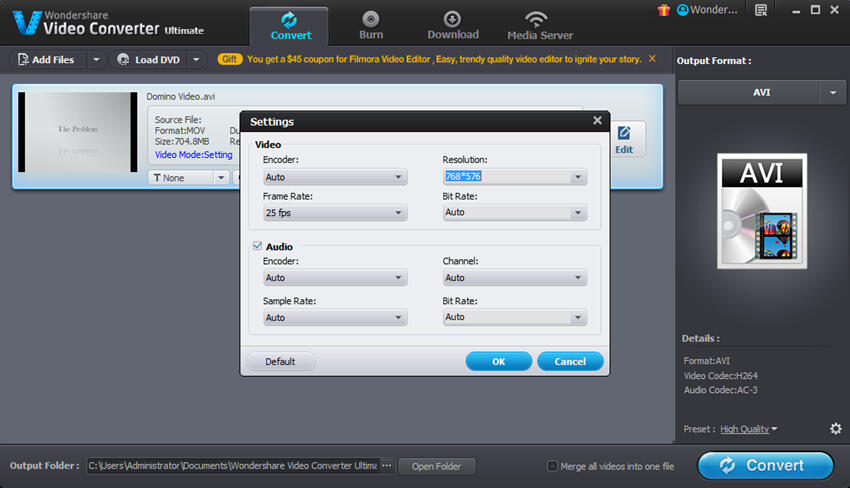
Task: Click the yellow Gift badge
Action: (229, 59)
